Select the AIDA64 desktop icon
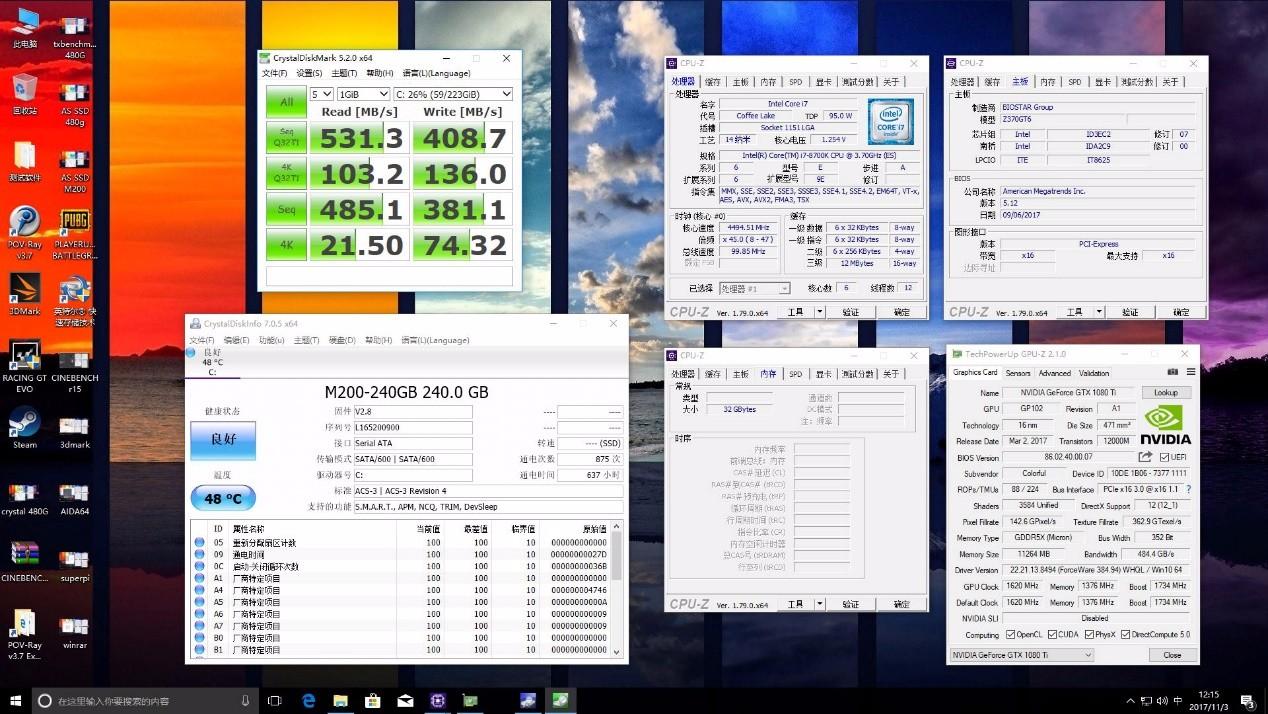Screen dimensions: 1268x714 coord(74,498)
